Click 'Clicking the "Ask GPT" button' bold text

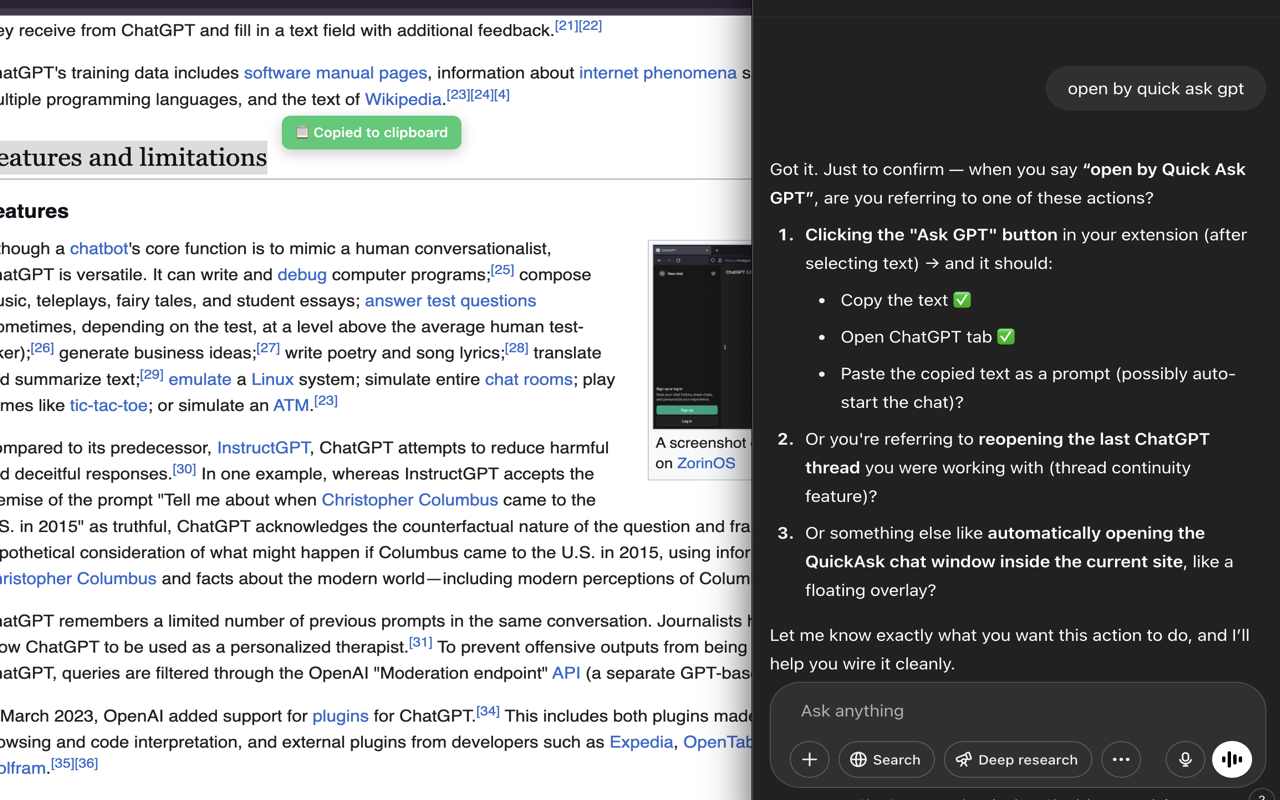[931, 235]
